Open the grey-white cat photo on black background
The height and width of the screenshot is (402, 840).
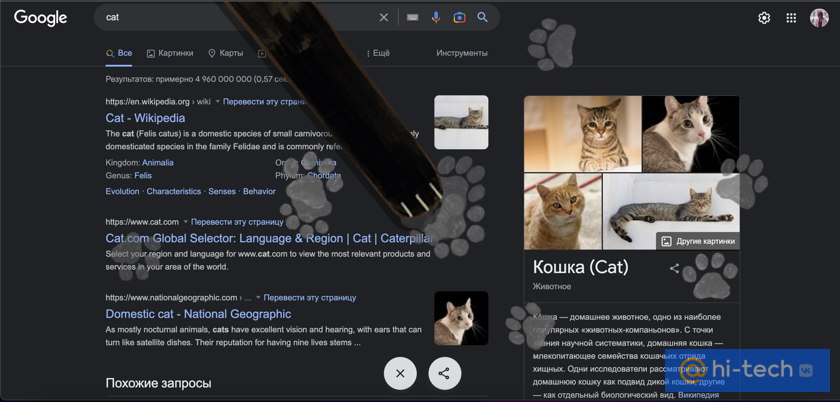point(691,134)
